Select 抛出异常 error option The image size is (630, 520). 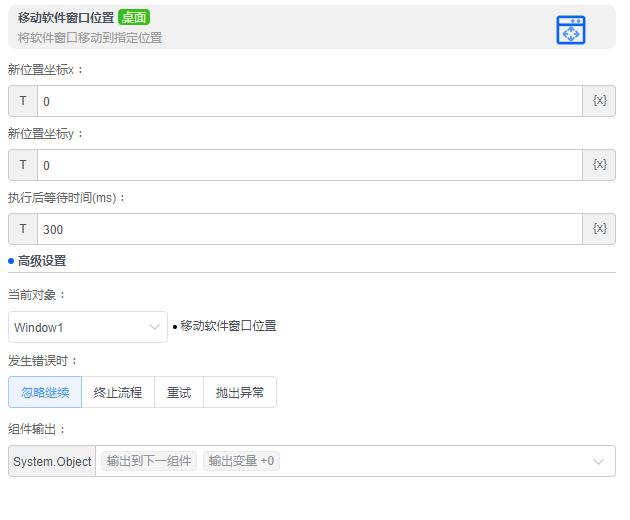tap(240, 392)
